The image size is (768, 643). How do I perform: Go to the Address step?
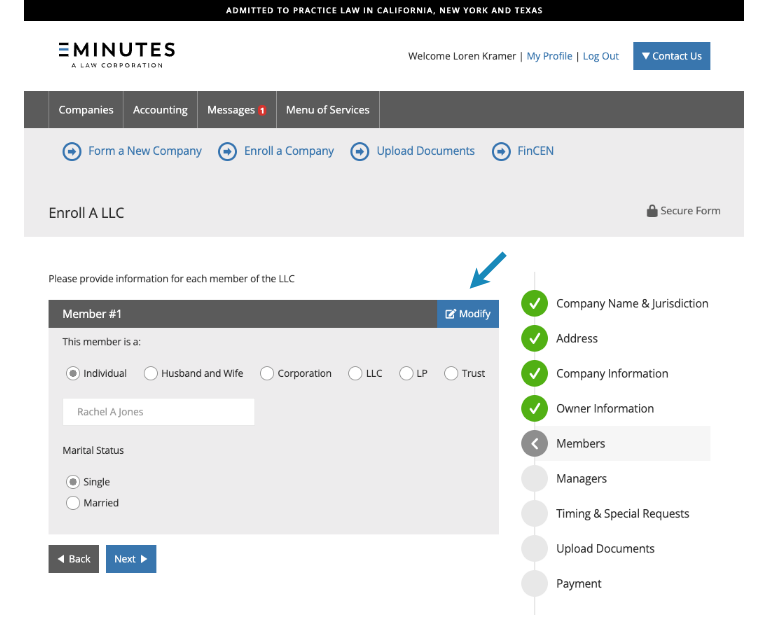(x=576, y=338)
